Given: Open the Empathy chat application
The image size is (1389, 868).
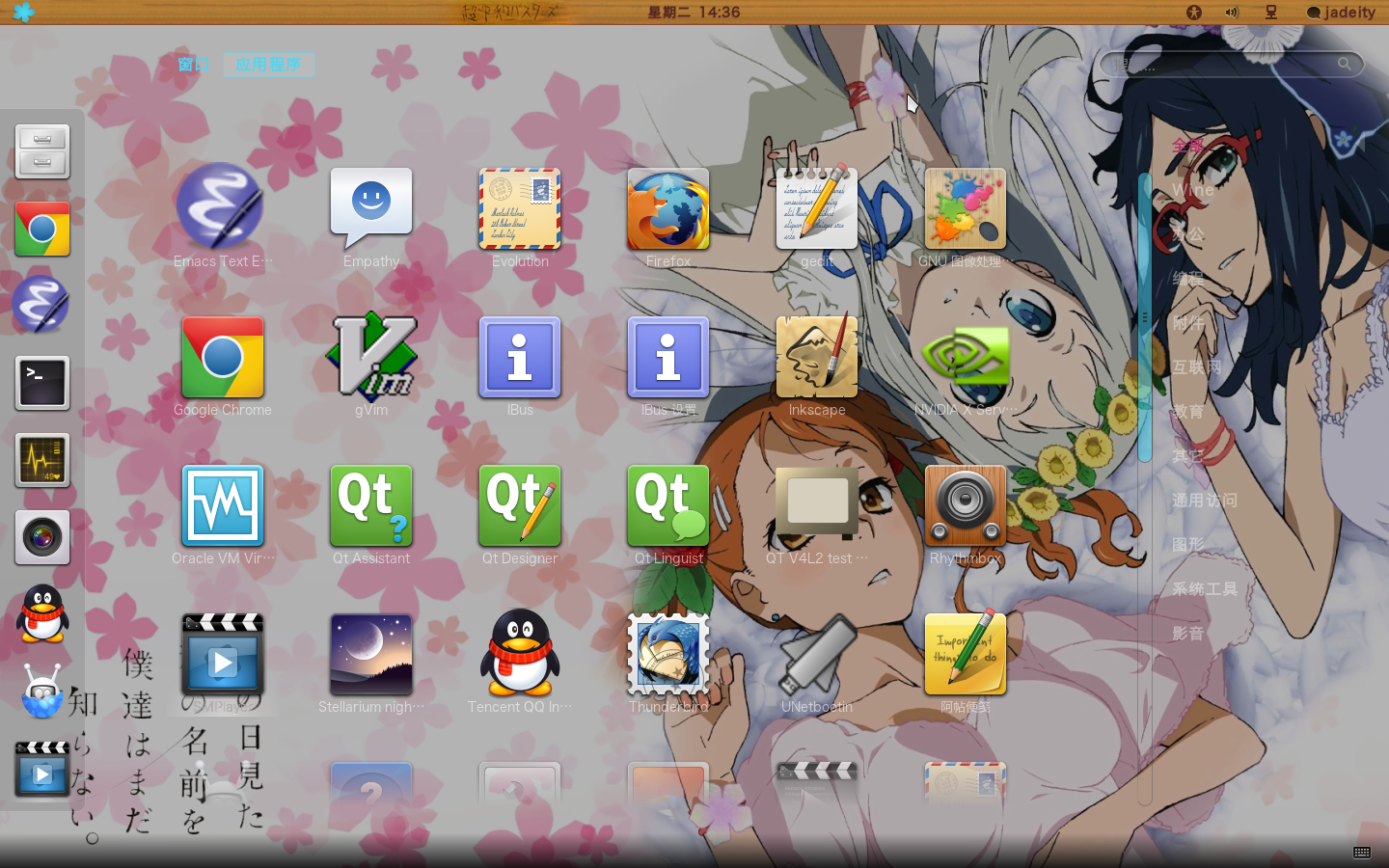Looking at the screenshot, I should (x=371, y=216).
